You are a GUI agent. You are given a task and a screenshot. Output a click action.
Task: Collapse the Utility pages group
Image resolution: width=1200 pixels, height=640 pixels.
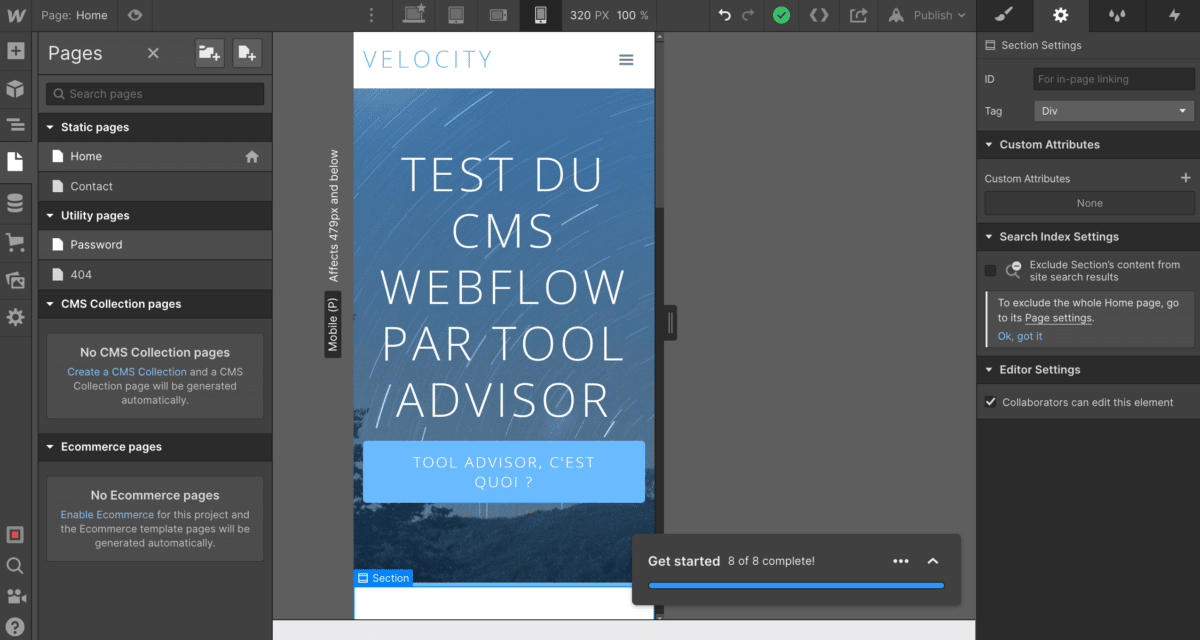pos(155,215)
